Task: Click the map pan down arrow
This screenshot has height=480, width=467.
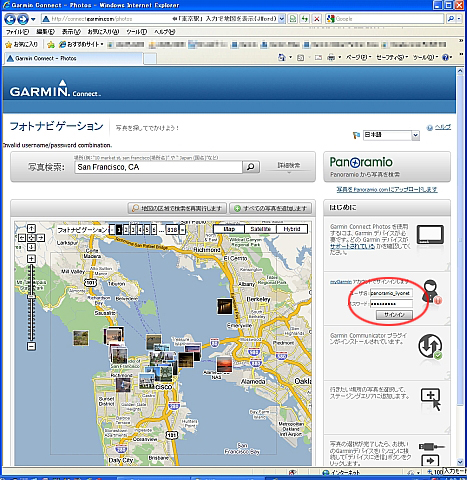Action: 31,247
